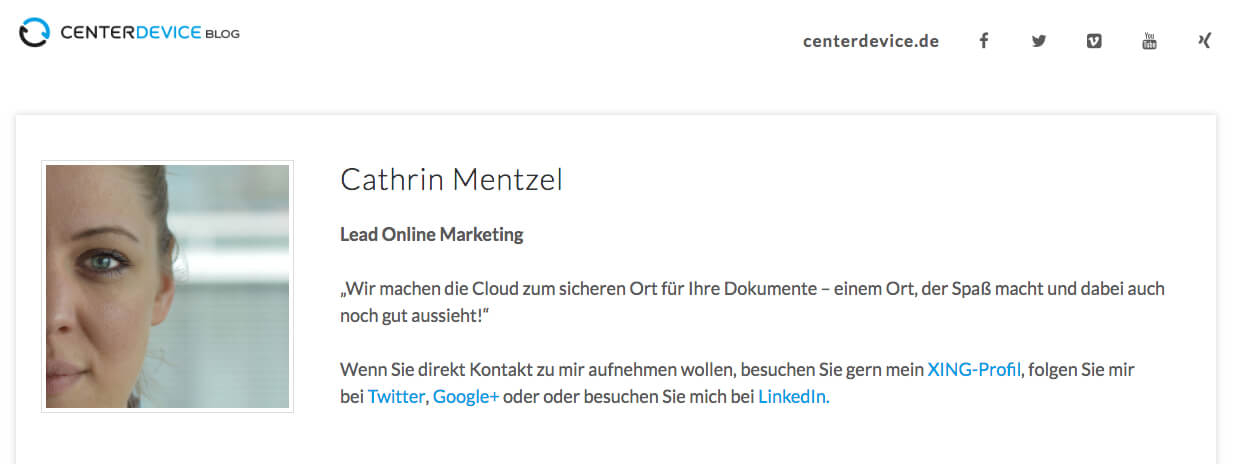The image size is (1240, 464).
Task: Click the author portrait photo
Action: [167, 286]
